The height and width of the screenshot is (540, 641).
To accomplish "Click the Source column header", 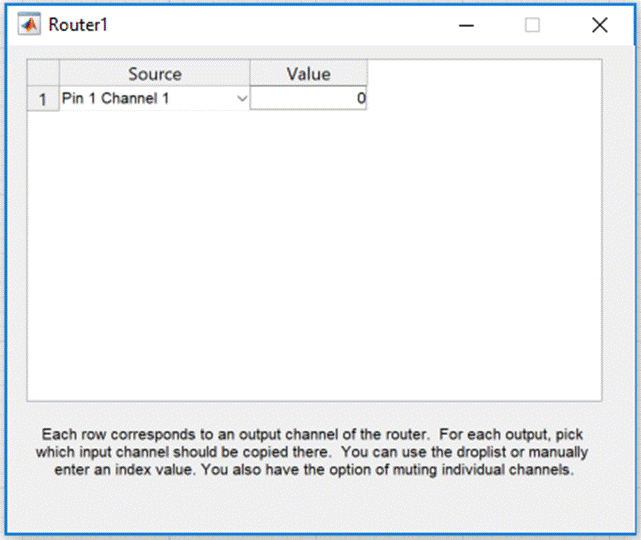I will (154, 74).
